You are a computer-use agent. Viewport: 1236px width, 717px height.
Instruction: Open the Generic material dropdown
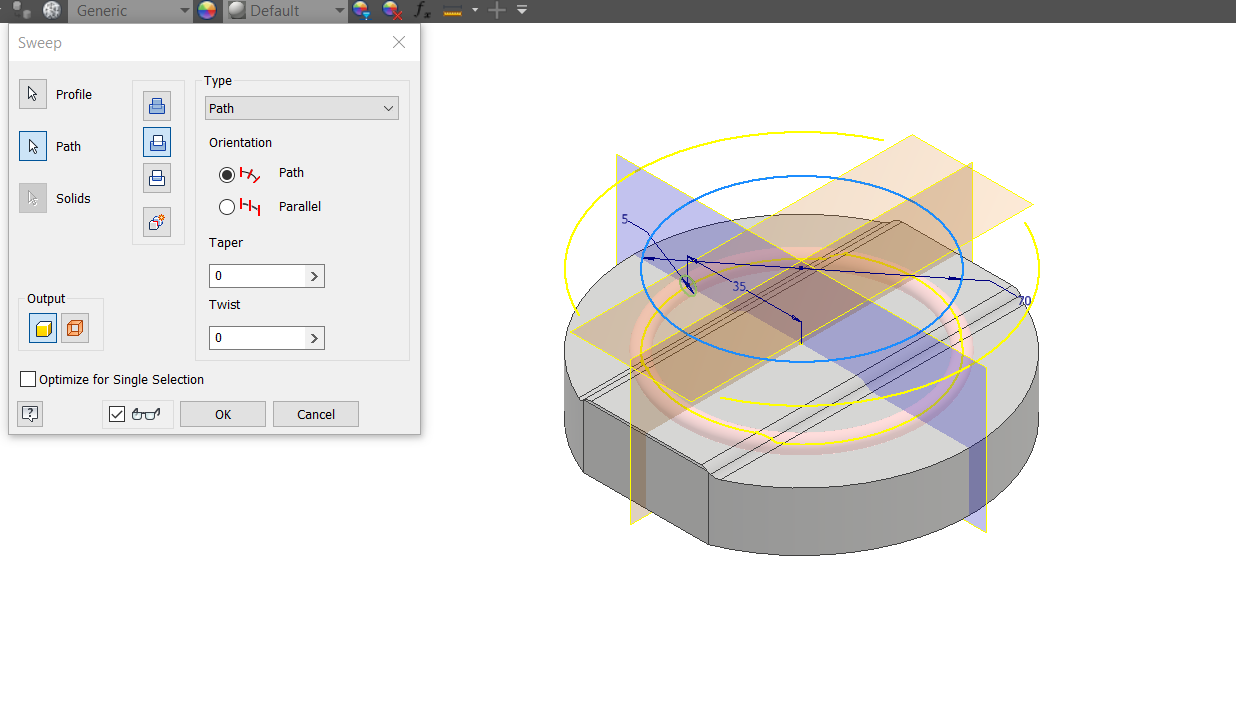[185, 11]
